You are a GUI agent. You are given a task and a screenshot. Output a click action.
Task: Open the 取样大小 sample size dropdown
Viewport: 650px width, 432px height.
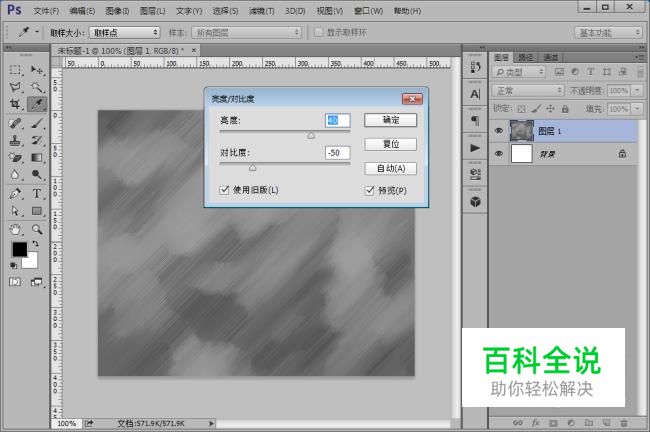click(x=125, y=32)
